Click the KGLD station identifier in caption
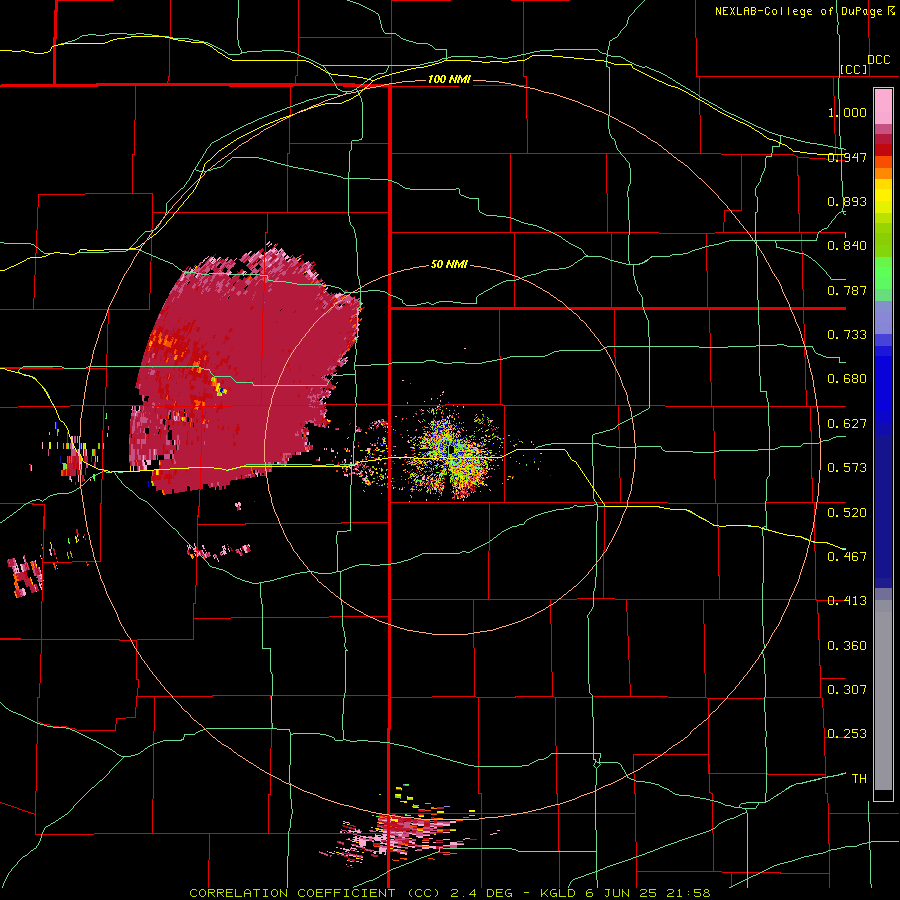 coord(558,893)
